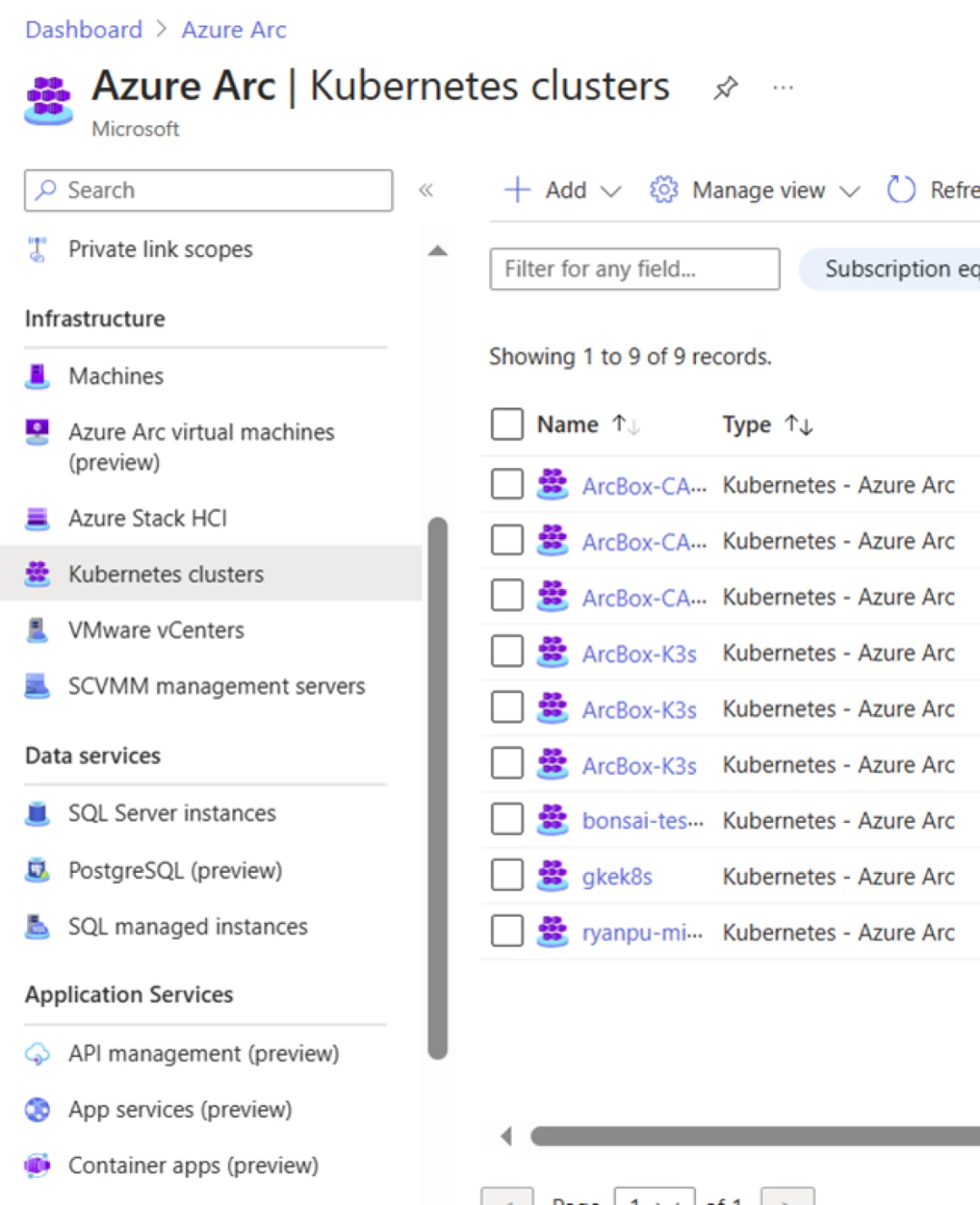
Task: Click the SQL Server instances icon
Action: click(x=37, y=813)
